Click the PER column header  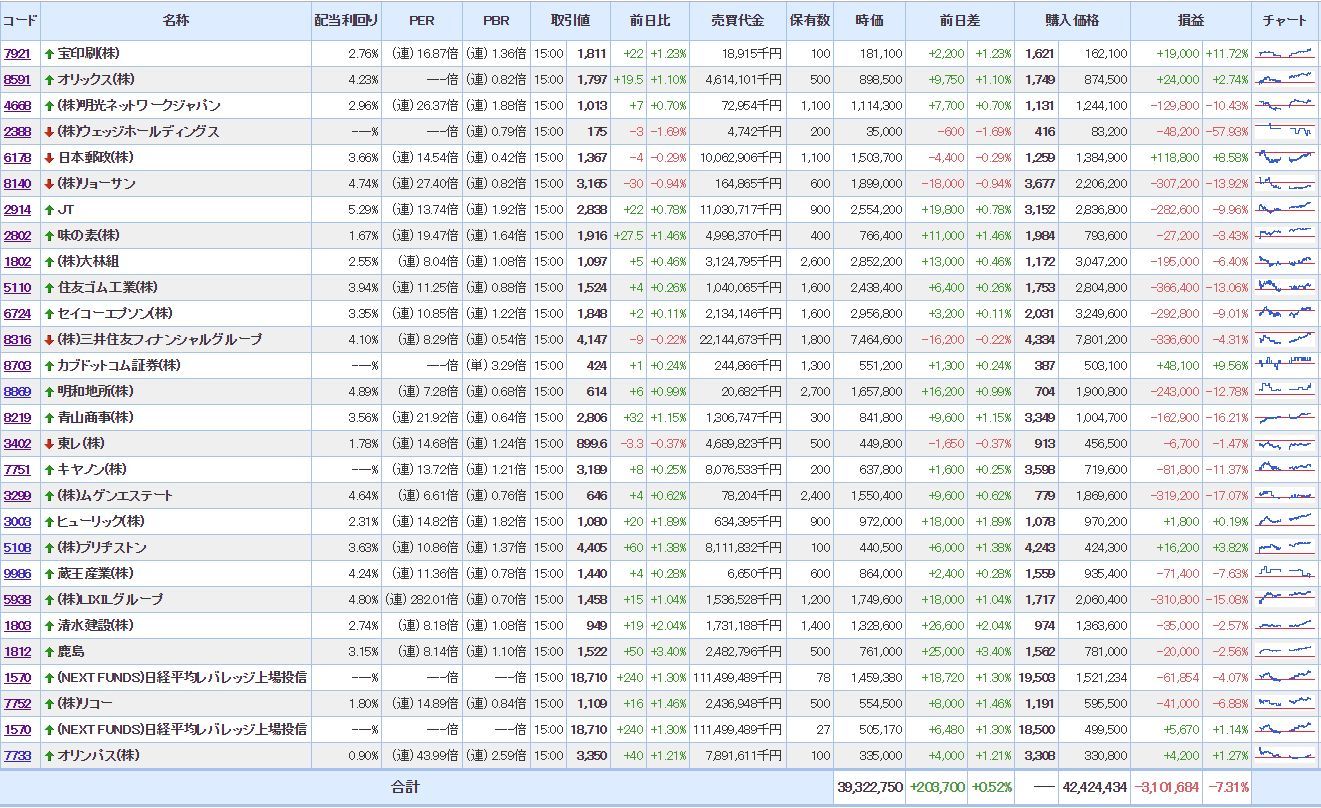click(x=422, y=21)
